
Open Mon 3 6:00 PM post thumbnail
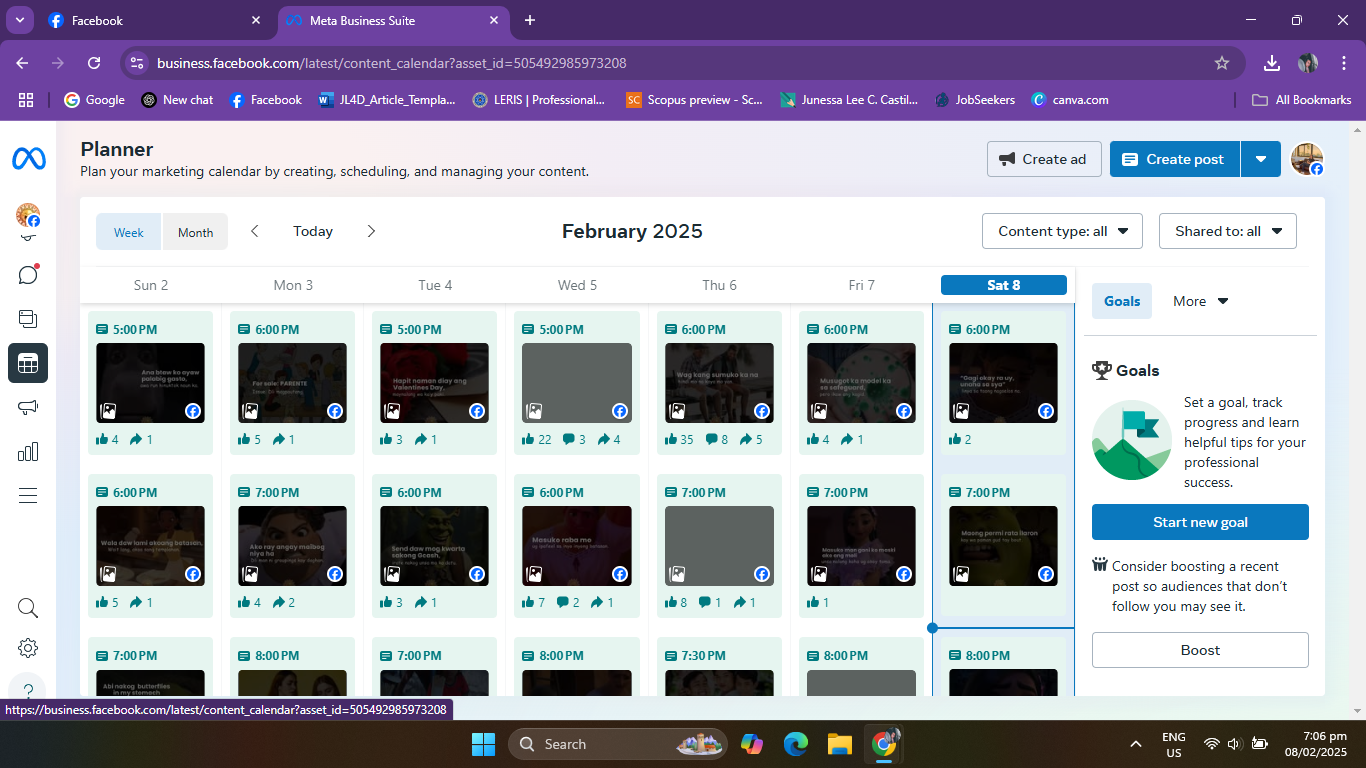[292, 383]
